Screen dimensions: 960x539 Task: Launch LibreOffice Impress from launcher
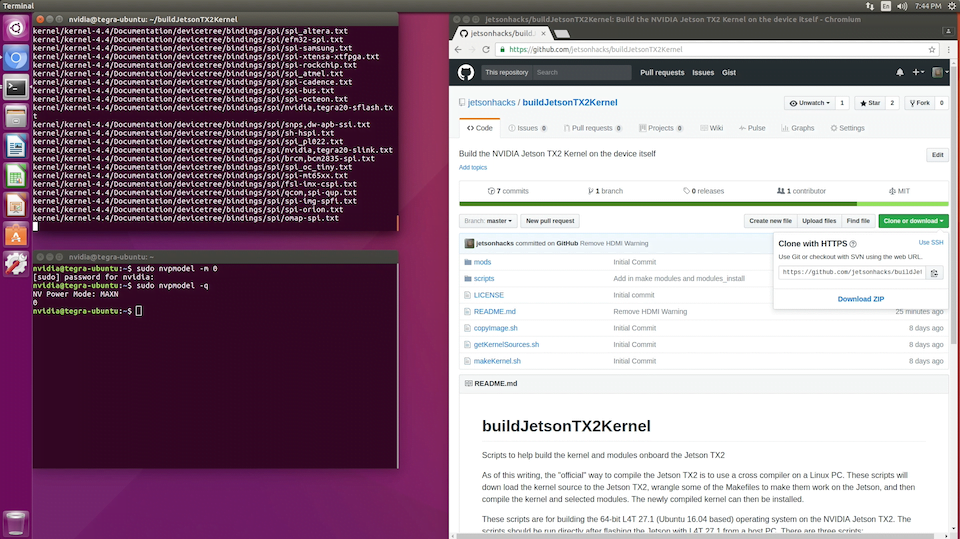[x=16, y=205]
